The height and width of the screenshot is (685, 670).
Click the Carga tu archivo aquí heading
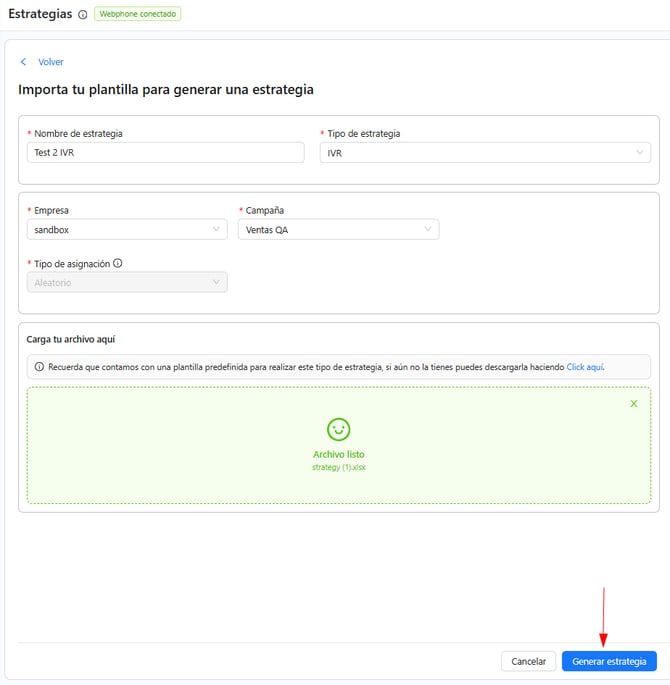[x=70, y=340]
